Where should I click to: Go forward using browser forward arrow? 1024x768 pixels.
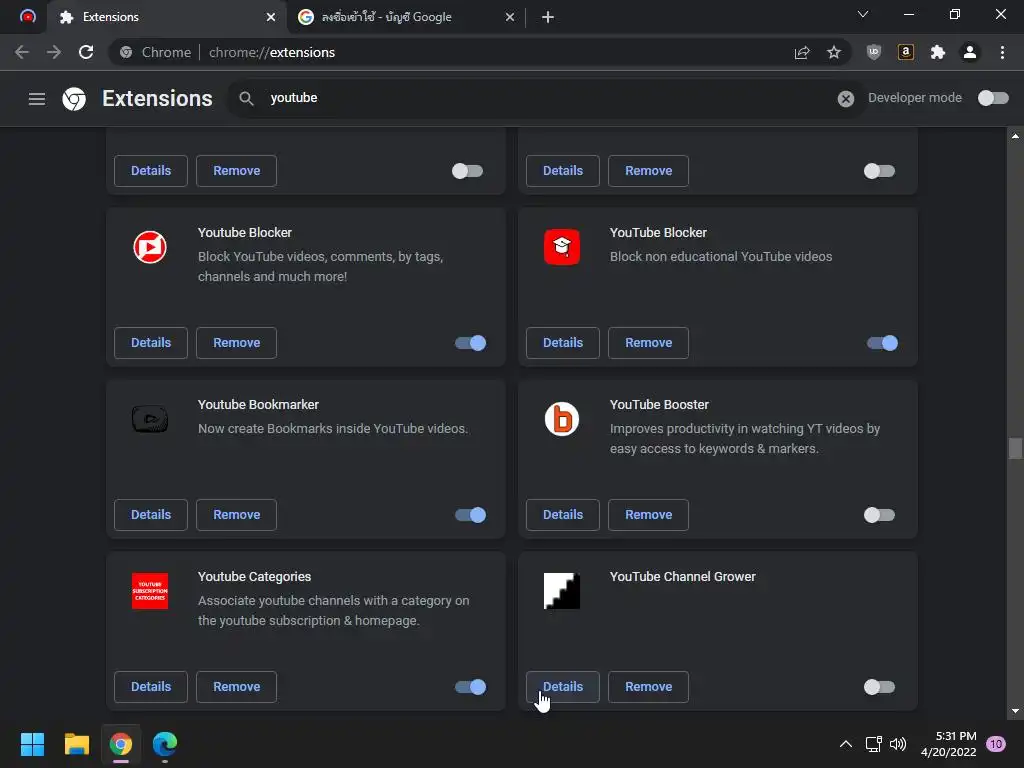(x=54, y=52)
